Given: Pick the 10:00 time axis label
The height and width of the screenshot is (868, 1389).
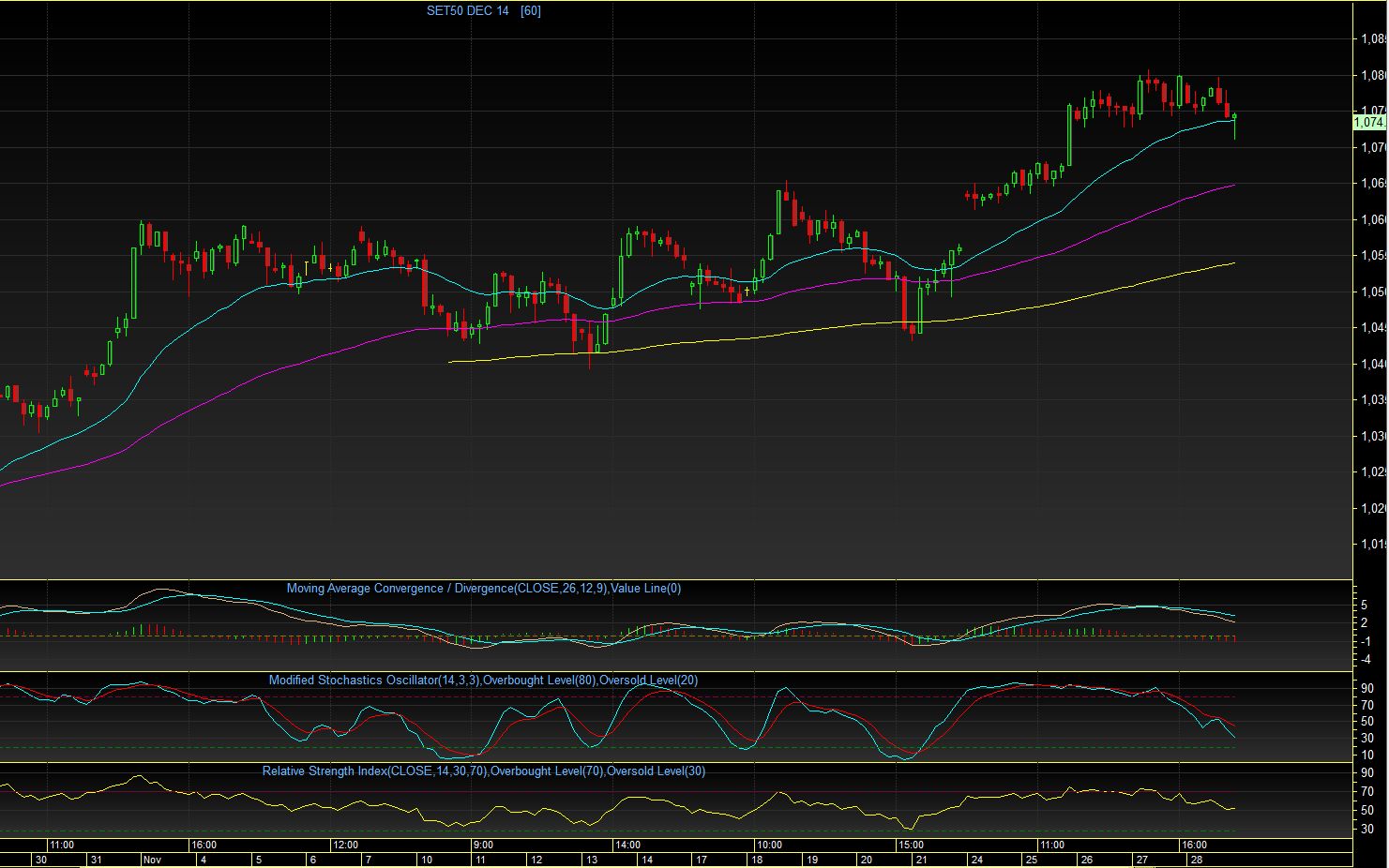Looking at the screenshot, I should [x=769, y=846].
